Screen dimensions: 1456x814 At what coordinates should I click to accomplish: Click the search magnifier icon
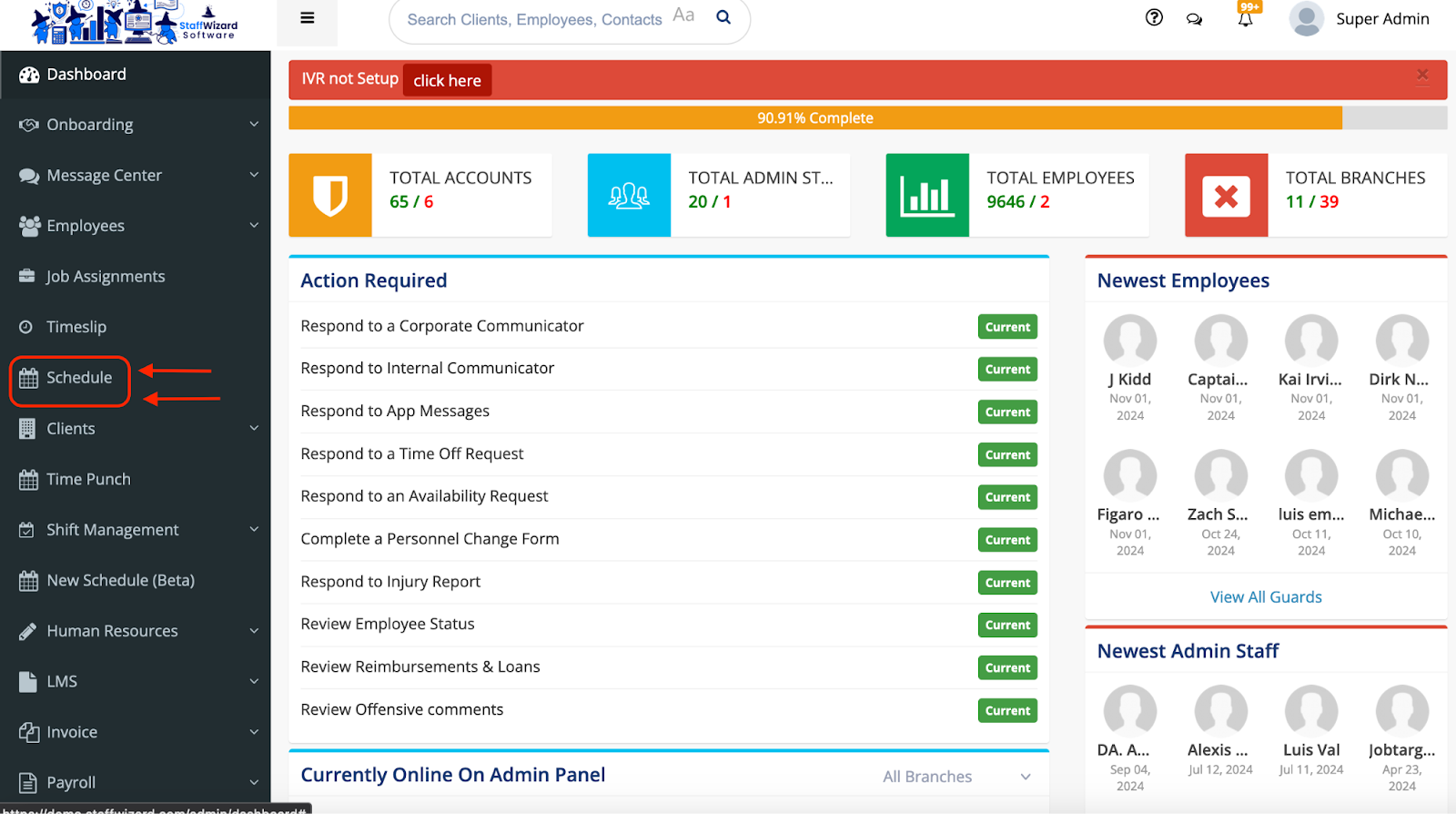723,17
